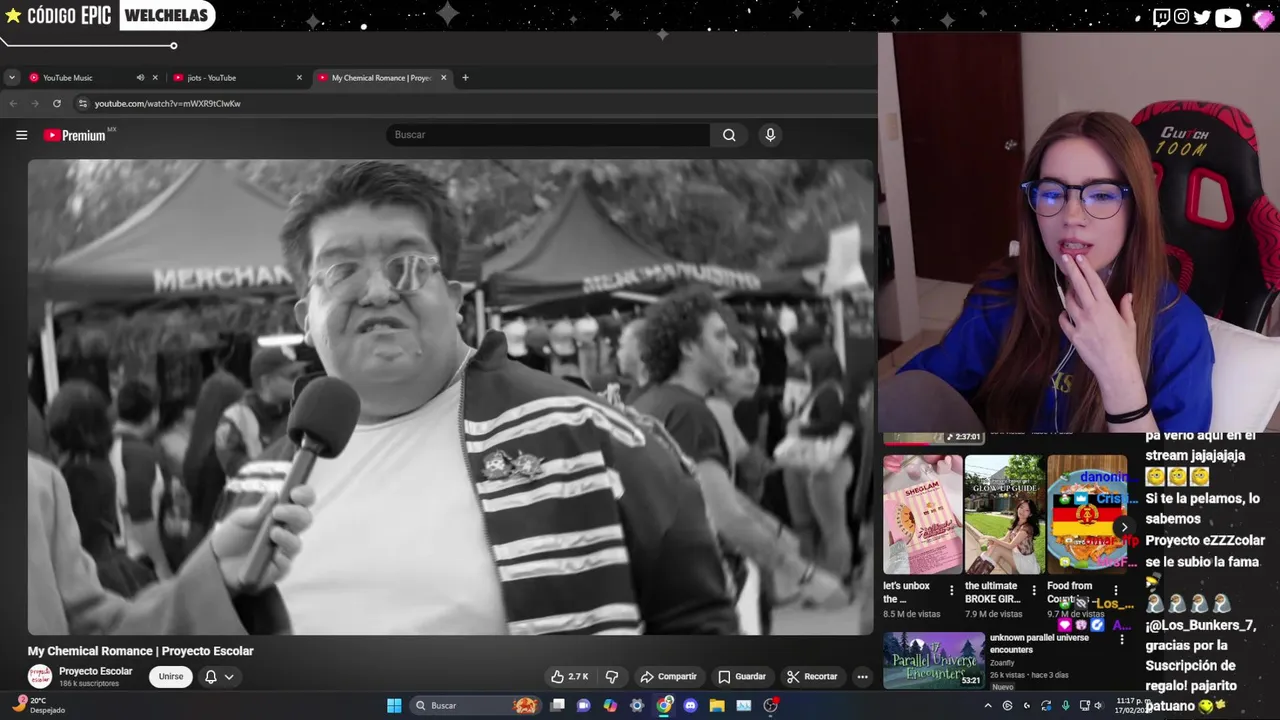Reload the current page
The height and width of the screenshot is (720, 1280).
point(57,103)
